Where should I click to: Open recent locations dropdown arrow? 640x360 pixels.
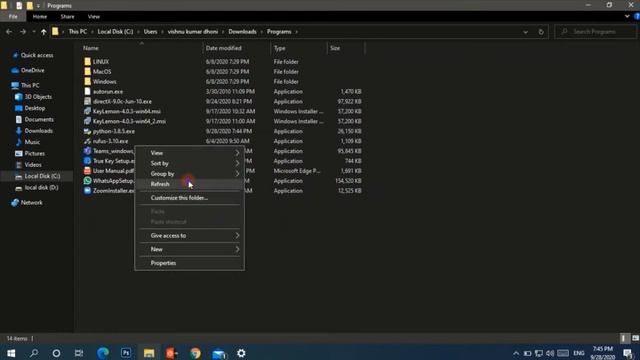tap(33, 32)
